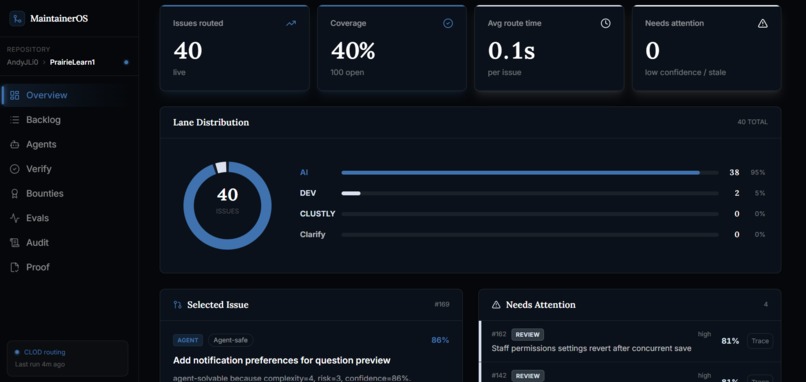Click the 'Last run 4m ago' text
This screenshot has width=806, height=382.
point(40,365)
